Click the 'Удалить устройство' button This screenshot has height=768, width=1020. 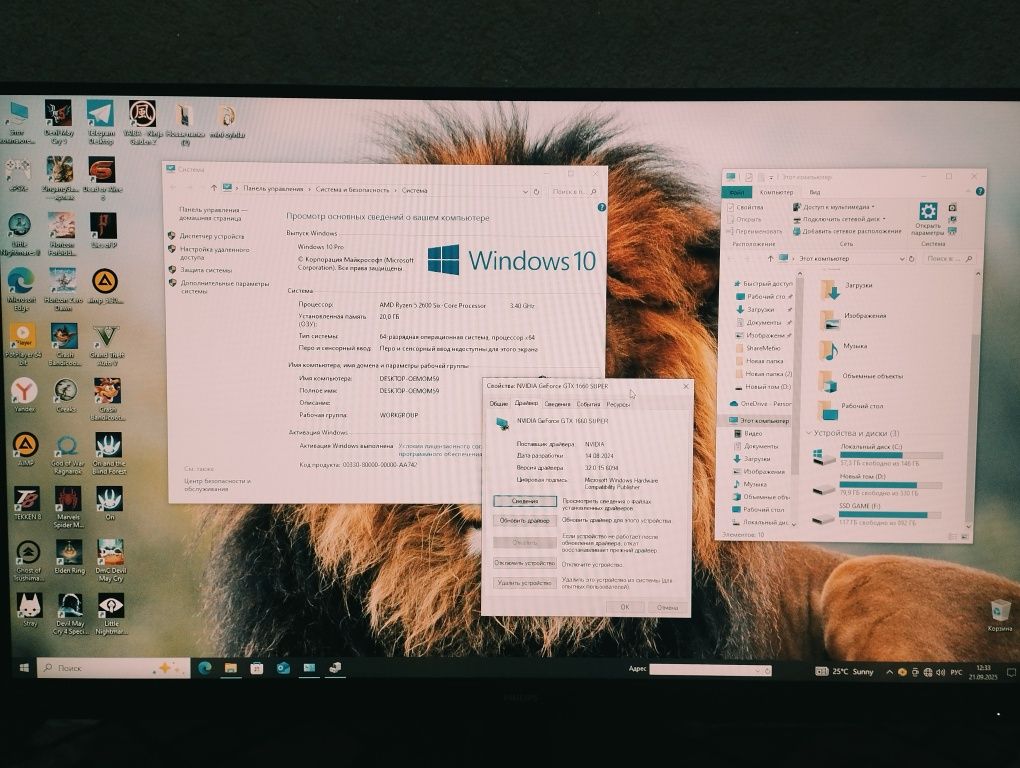(524, 583)
